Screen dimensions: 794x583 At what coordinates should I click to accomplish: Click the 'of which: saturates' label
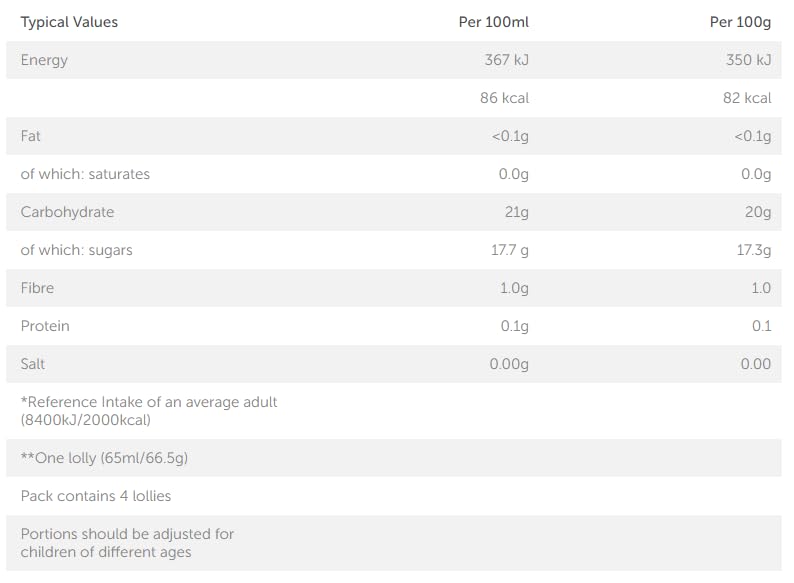pos(85,174)
